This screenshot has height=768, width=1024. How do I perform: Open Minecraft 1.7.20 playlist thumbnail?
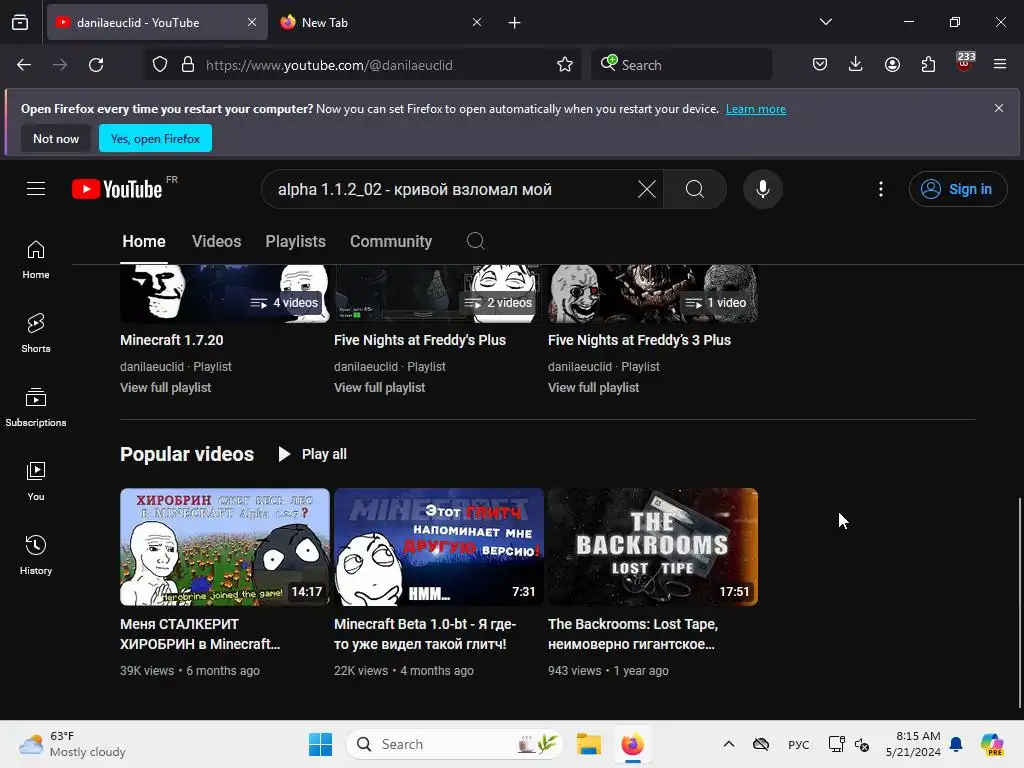[x=225, y=294]
